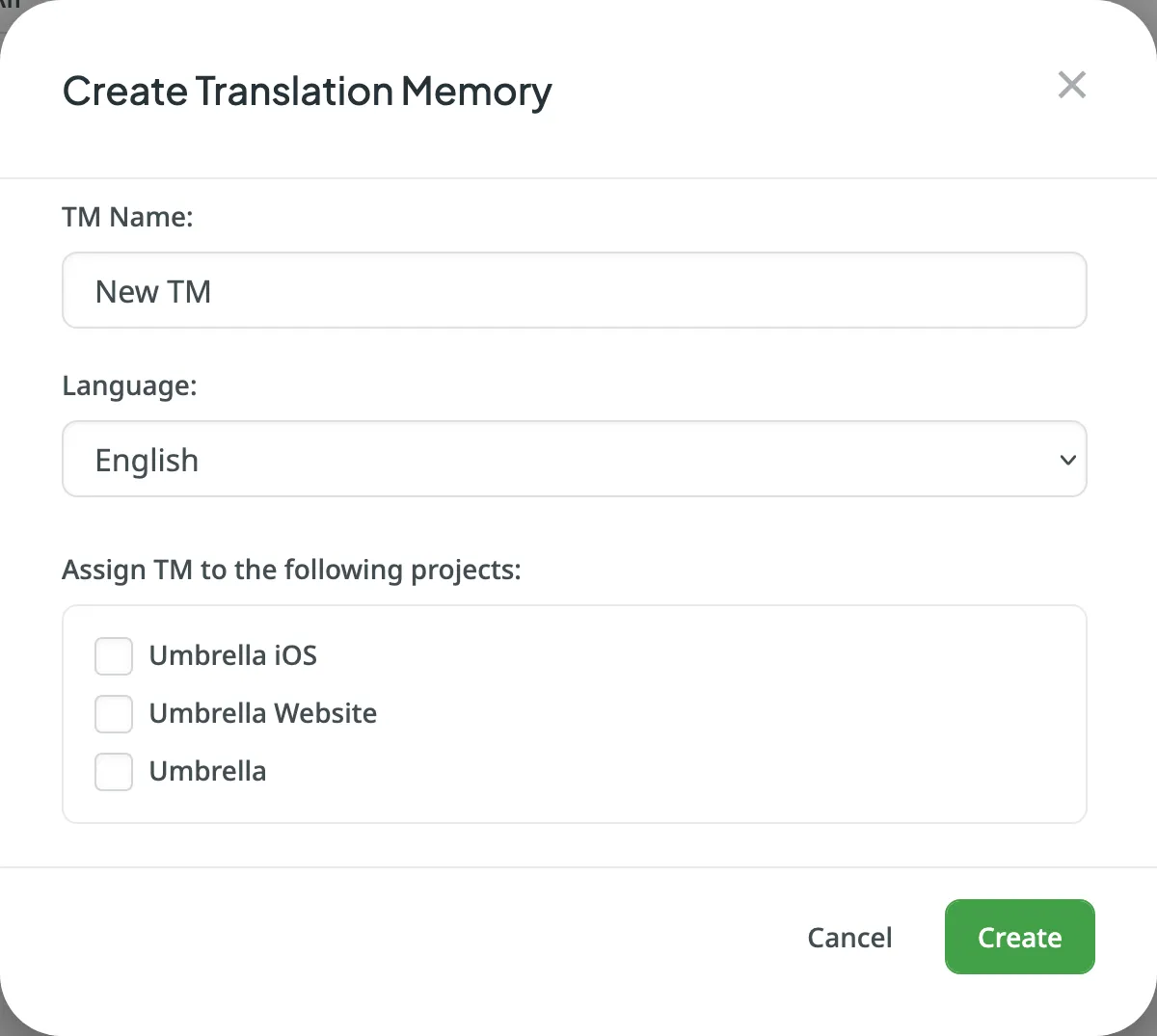Expand the English language selection list
This screenshot has width=1157, height=1036.
[574, 460]
